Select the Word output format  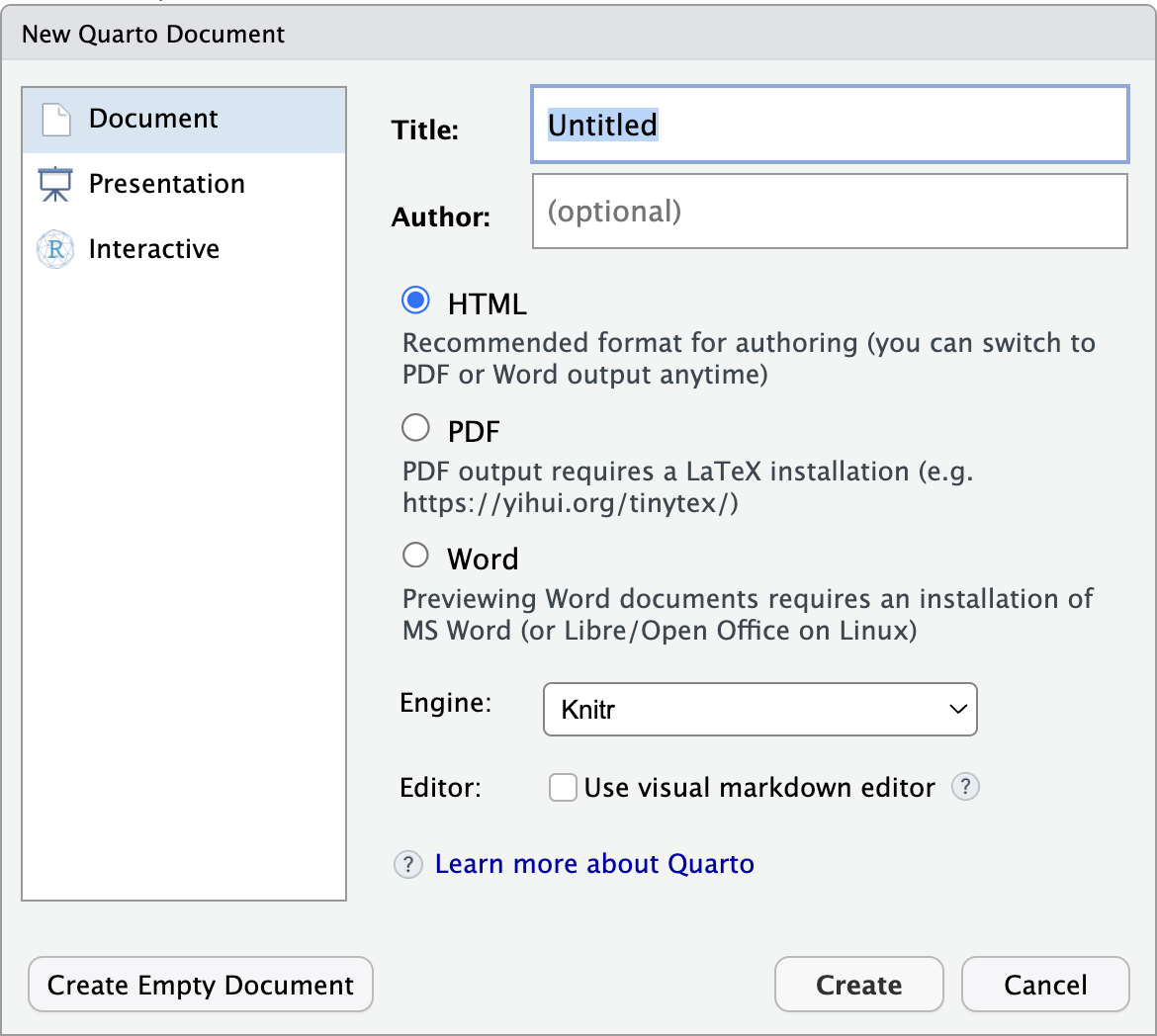(x=415, y=555)
